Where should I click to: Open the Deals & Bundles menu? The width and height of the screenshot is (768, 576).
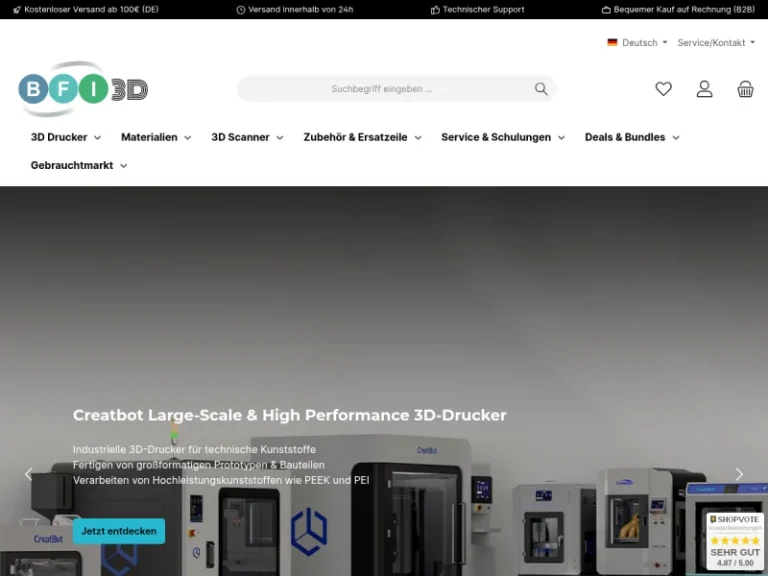point(624,137)
